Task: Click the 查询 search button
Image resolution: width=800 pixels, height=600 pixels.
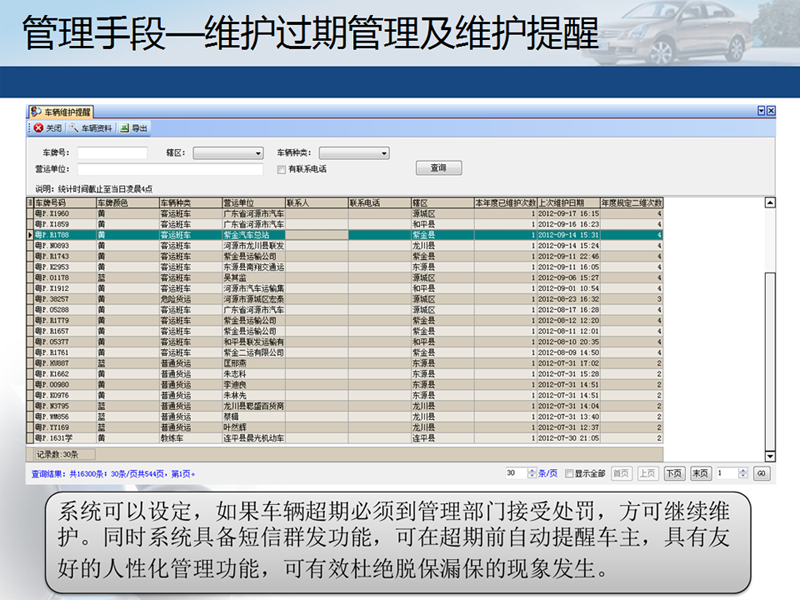Action: coord(438,168)
